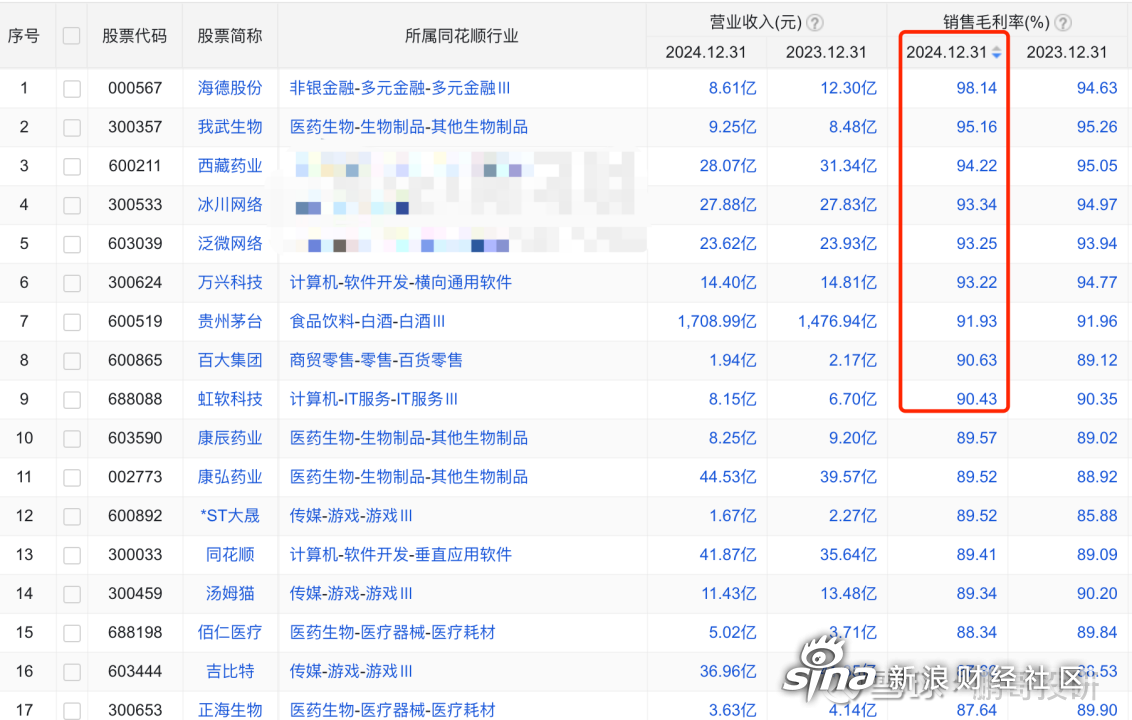Click stock code 600519
The image size is (1132, 720).
click(x=135, y=321)
